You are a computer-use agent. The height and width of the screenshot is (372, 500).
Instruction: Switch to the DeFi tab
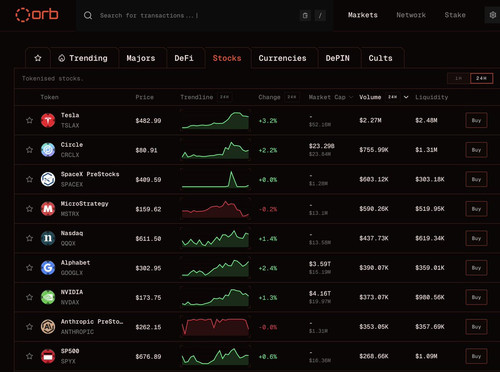tap(184, 58)
